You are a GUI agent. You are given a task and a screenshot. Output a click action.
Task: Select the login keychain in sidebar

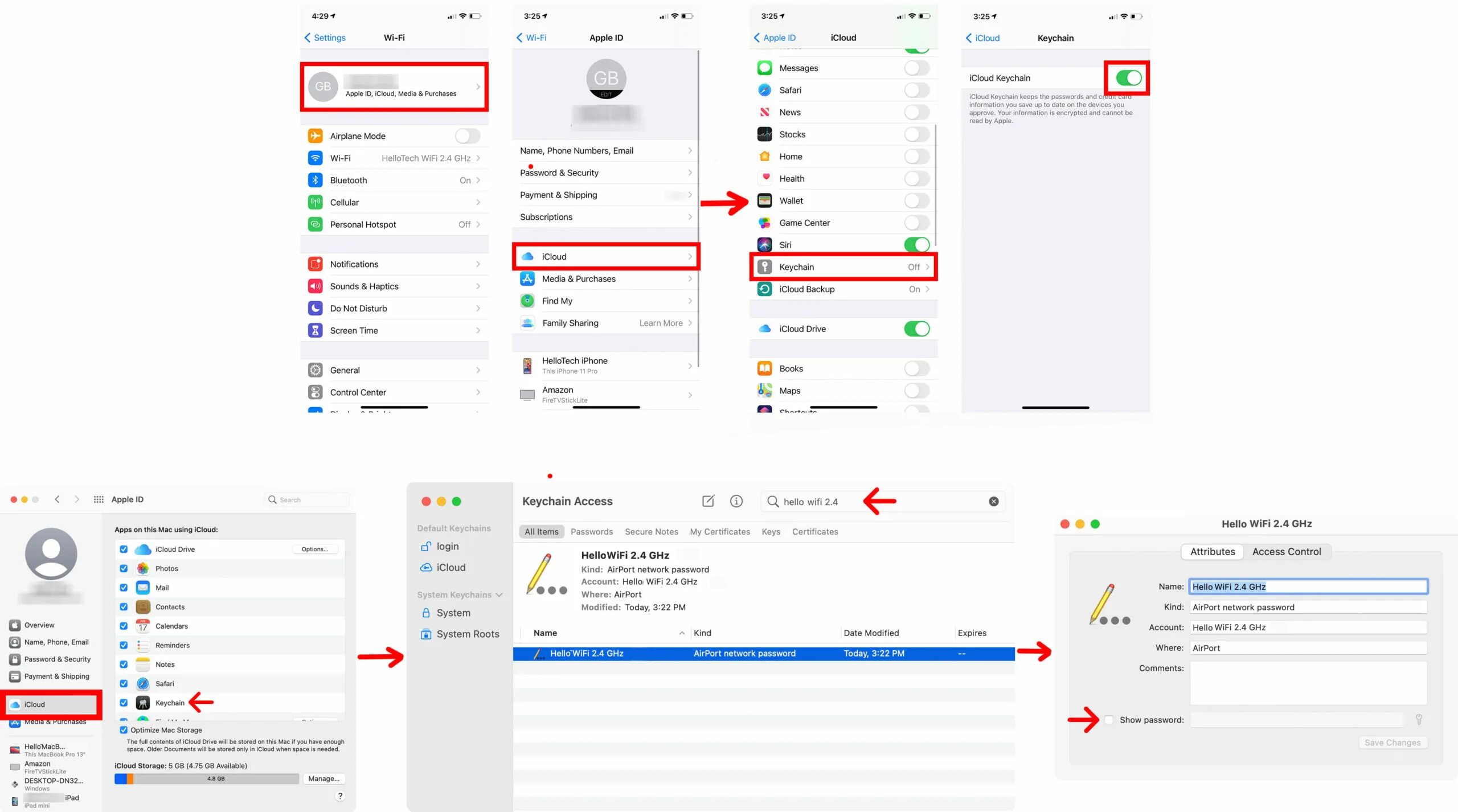point(447,547)
